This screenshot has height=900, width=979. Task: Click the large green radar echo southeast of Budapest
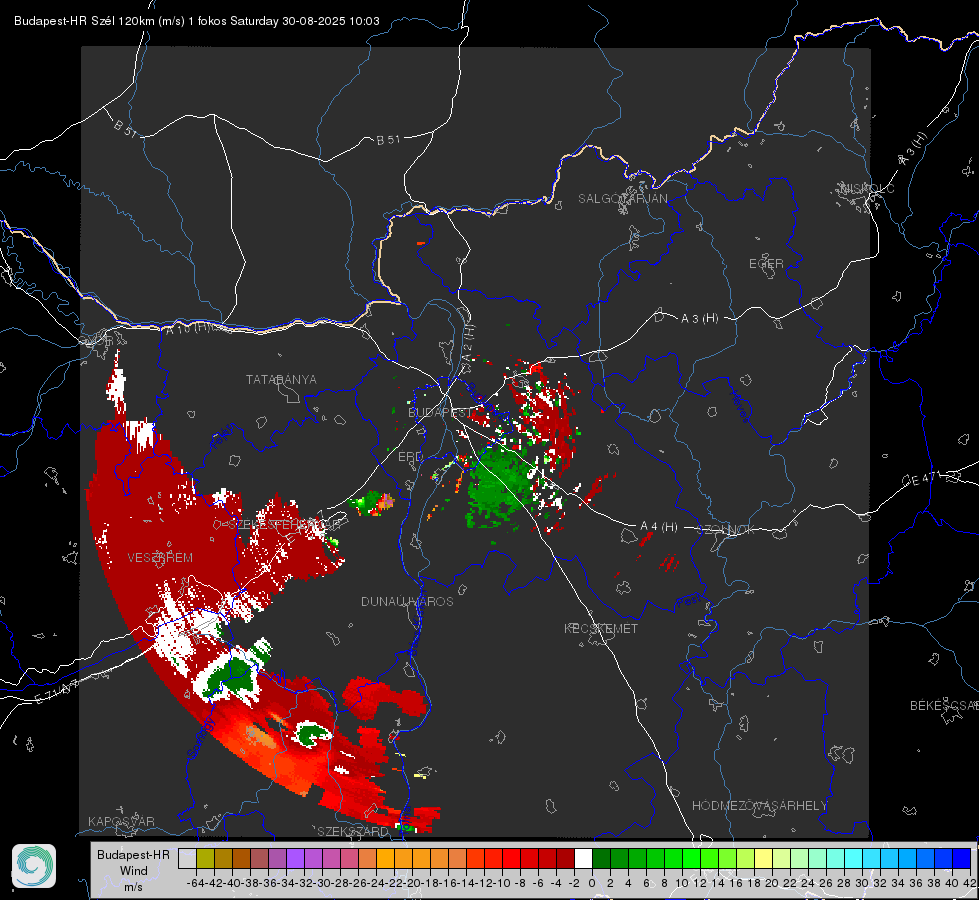[x=498, y=489]
